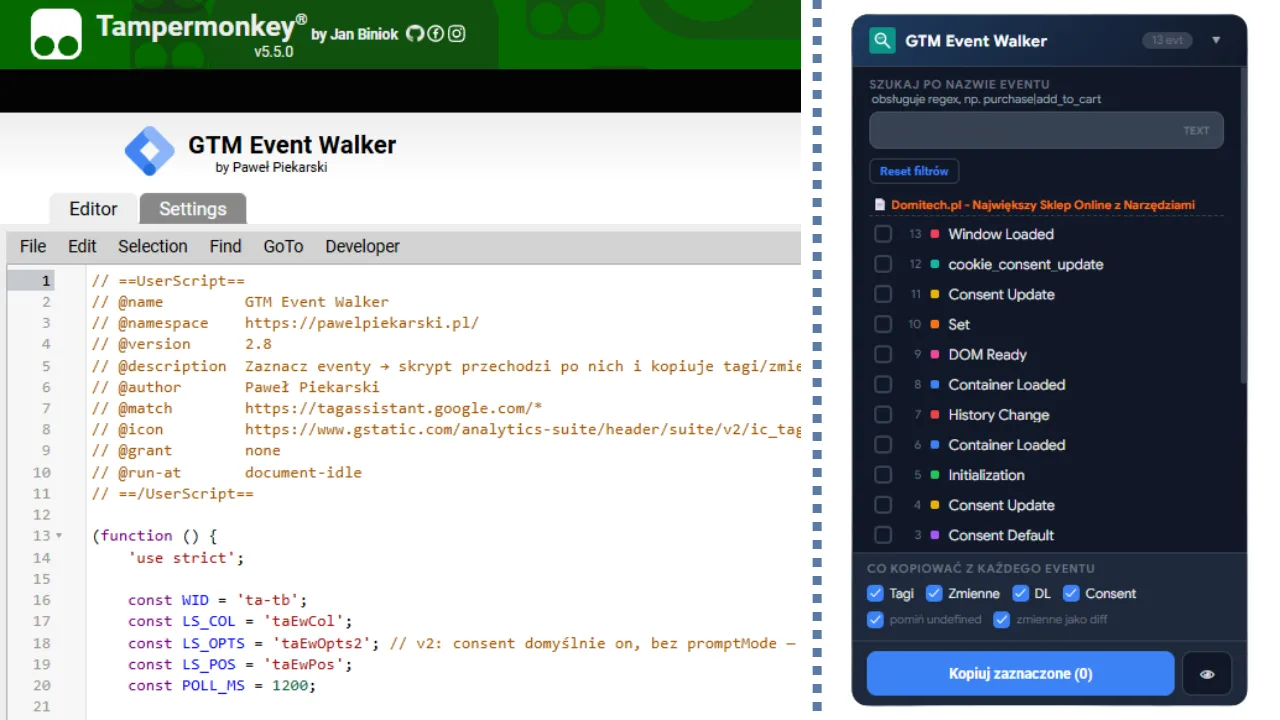1280x720 pixels.
Task: Click the 'Initialization' event name
Action: coord(986,475)
